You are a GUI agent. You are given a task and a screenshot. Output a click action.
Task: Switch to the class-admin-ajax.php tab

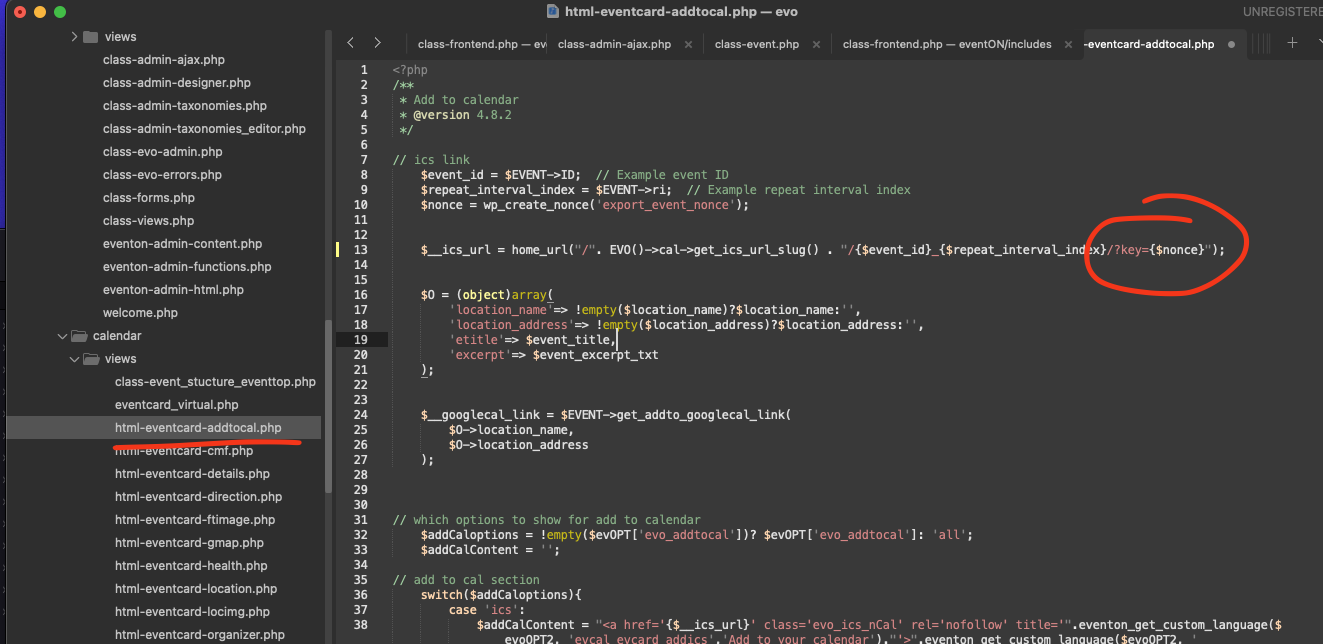pos(614,44)
